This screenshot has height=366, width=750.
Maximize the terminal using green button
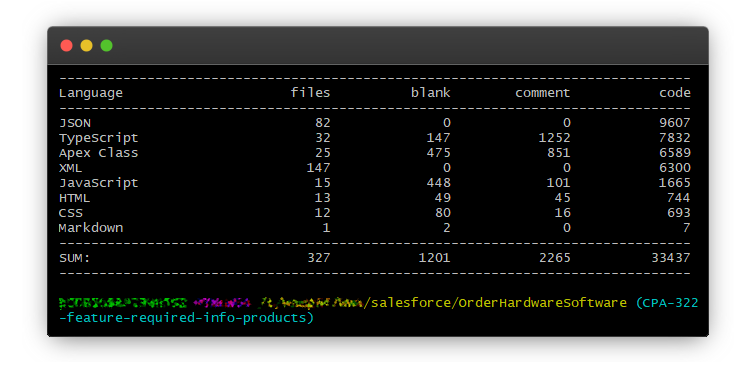[107, 45]
